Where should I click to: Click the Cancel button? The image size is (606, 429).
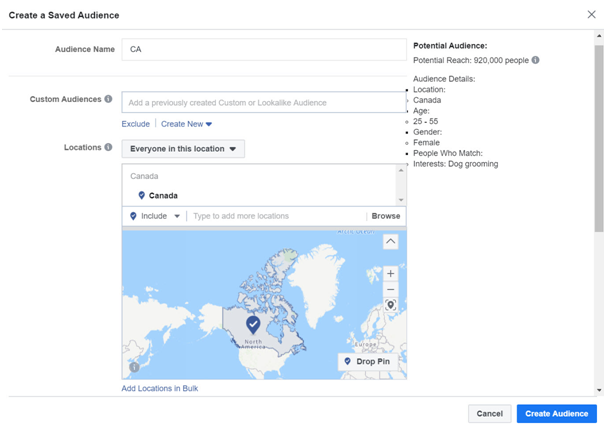[489, 414]
